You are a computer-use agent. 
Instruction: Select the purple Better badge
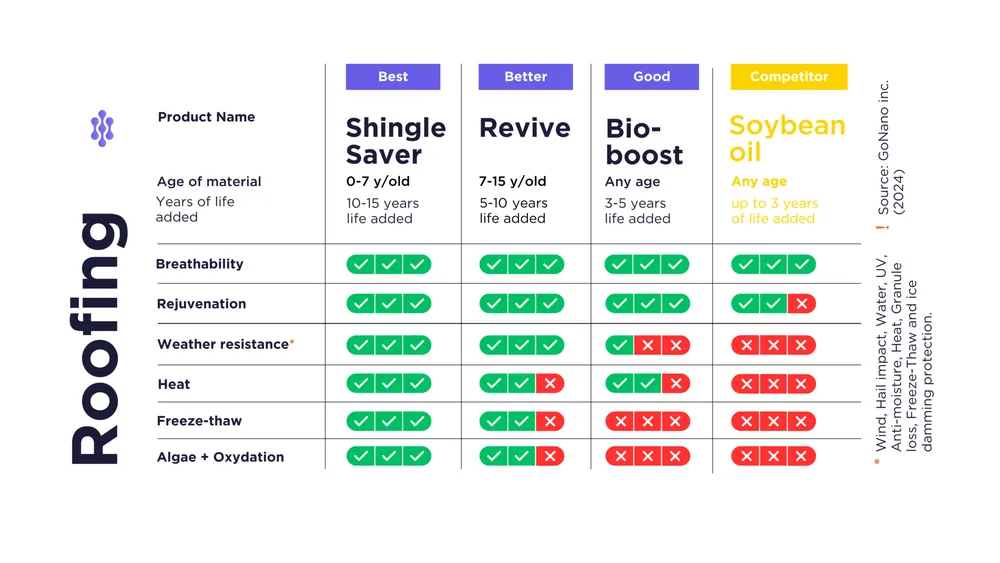tap(525, 77)
